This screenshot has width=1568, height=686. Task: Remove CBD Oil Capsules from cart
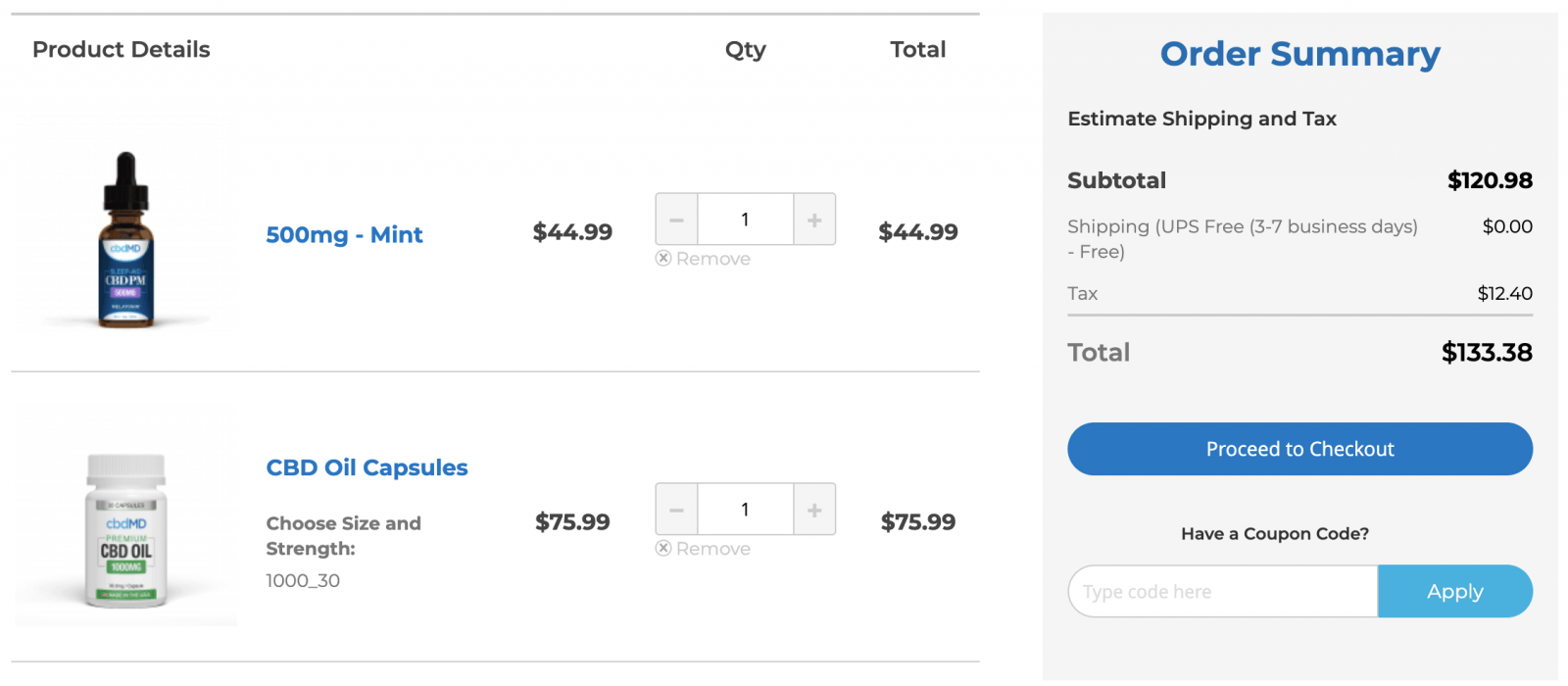coord(704,549)
